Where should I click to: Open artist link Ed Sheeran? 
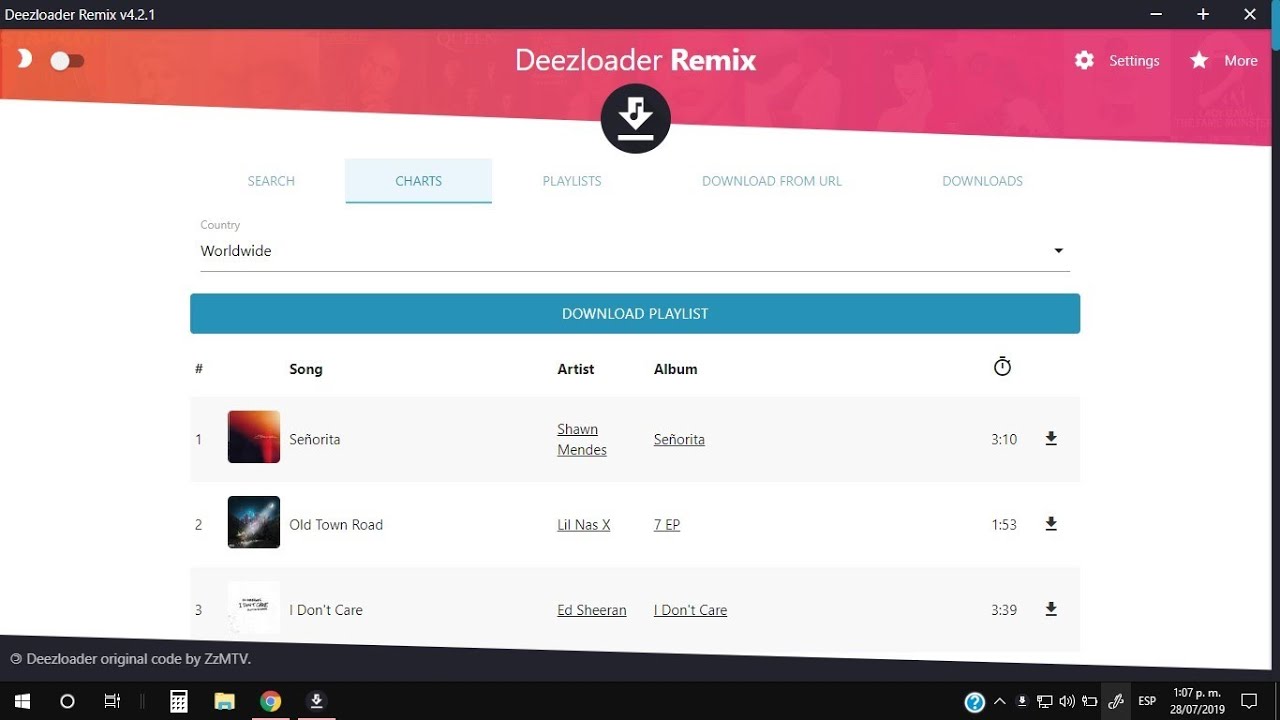592,609
